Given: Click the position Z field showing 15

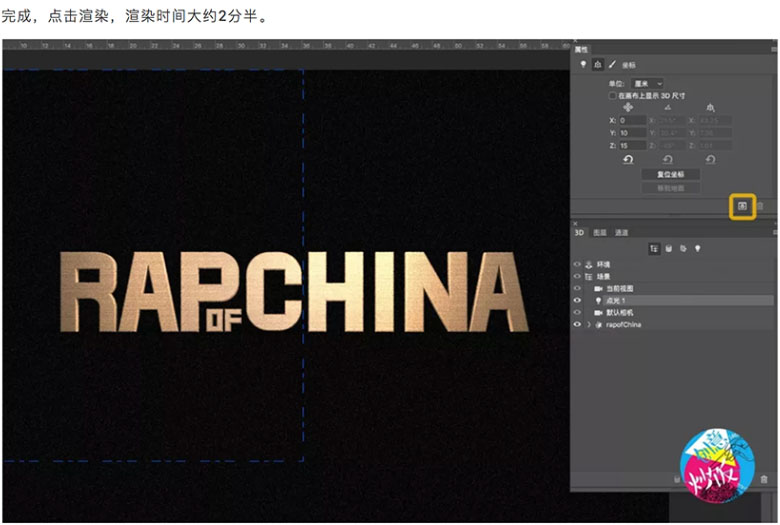Looking at the screenshot, I should (632, 145).
